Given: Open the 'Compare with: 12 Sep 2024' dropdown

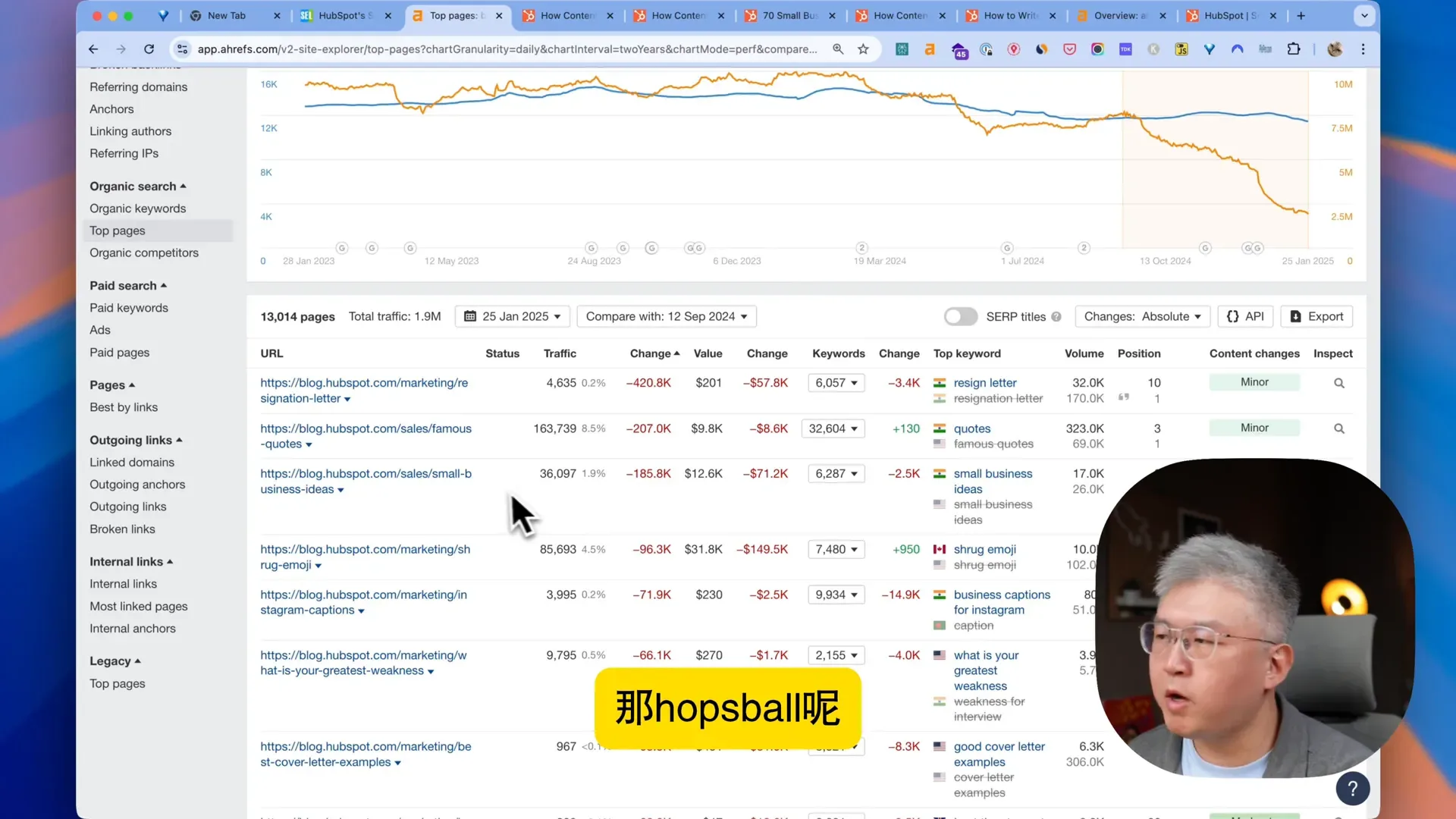Looking at the screenshot, I should (x=667, y=316).
